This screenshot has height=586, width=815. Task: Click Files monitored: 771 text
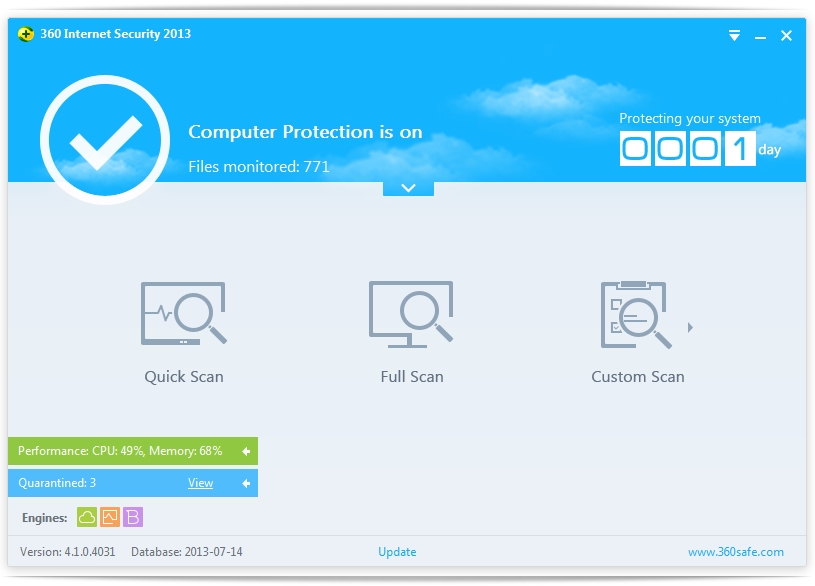259,166
